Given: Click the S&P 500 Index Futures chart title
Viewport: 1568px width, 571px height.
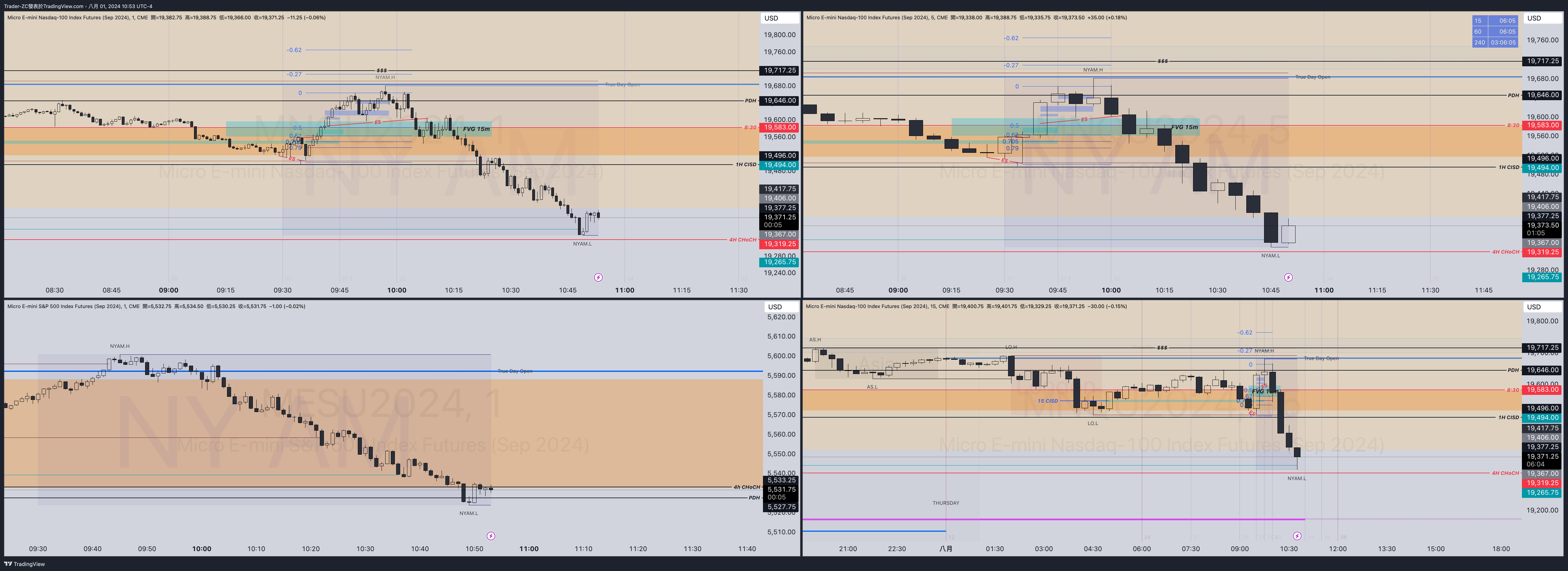Looking at the screenshot, I should coord(73,307).
